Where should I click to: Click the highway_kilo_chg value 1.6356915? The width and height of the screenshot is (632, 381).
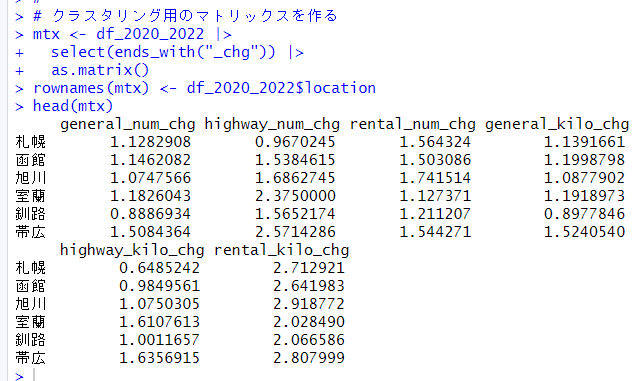click(159, 358)
